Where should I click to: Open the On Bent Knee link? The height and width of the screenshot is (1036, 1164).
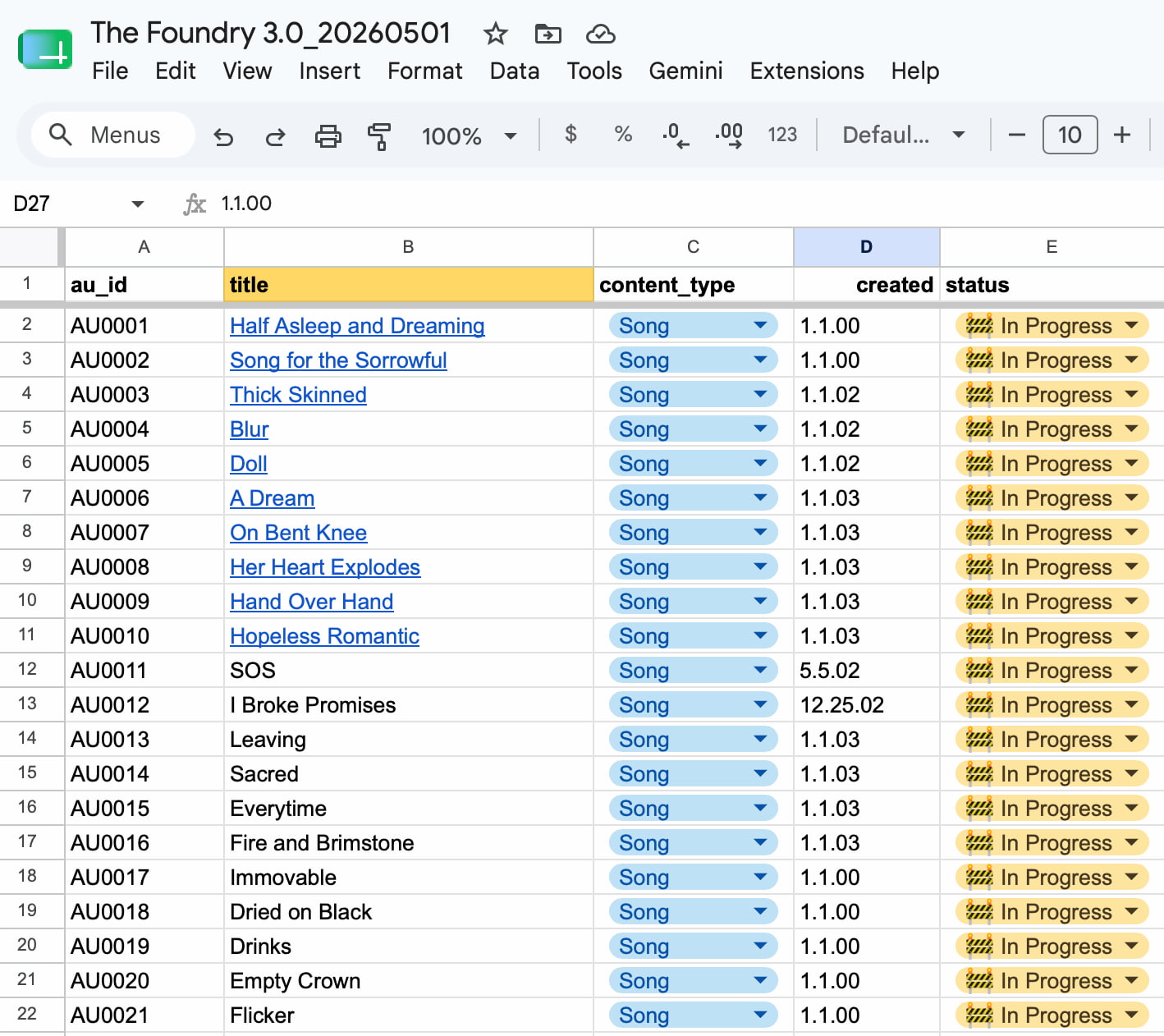[298, 533]
